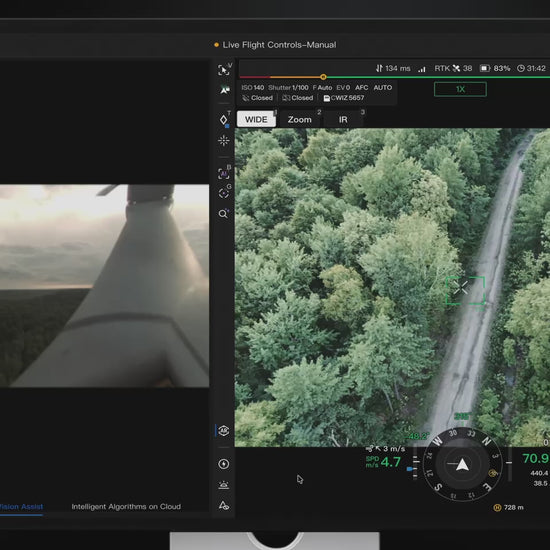Click the ISO 140 setting
Viewport: 550px width, 550px height.
253,87
